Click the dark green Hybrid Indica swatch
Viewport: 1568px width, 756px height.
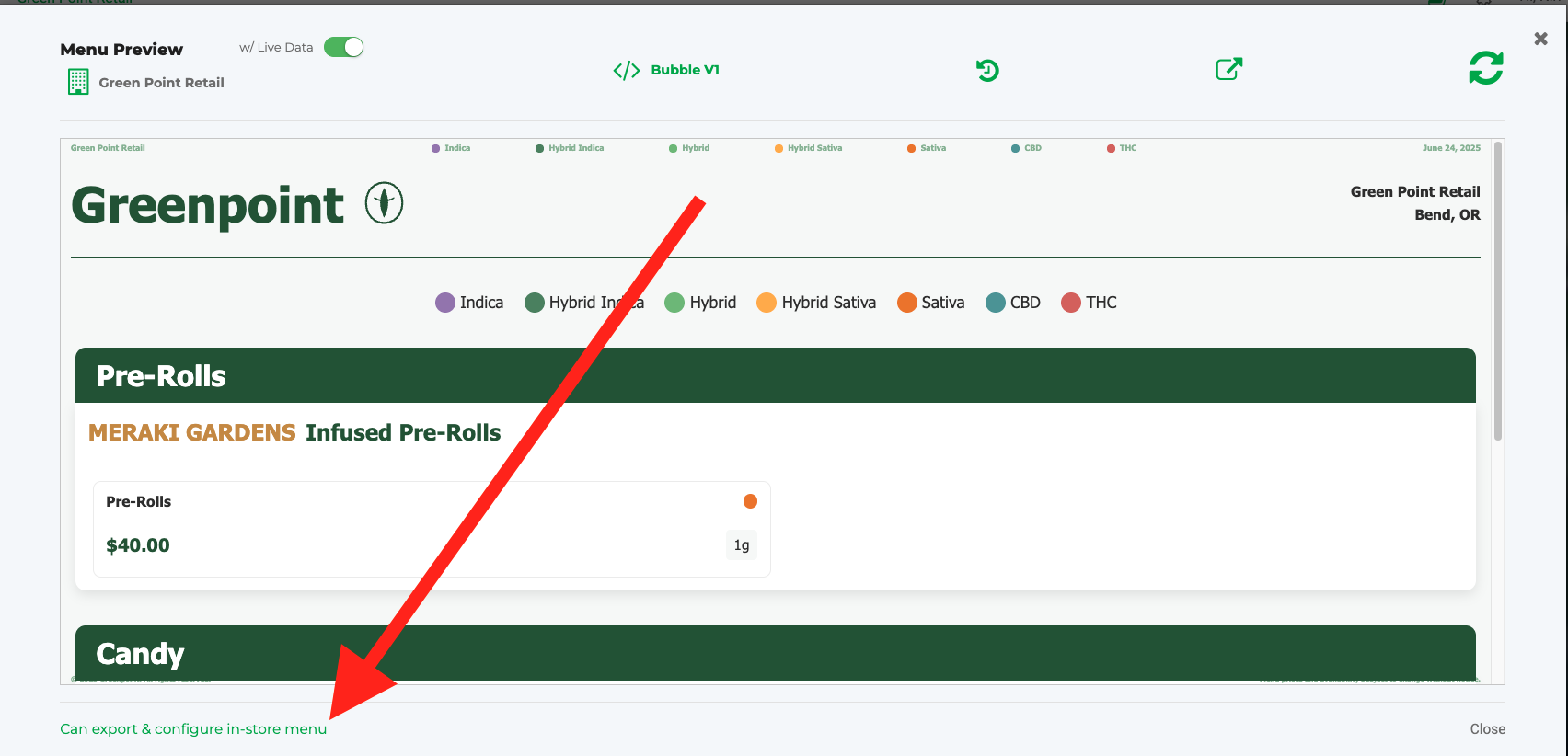535,303
